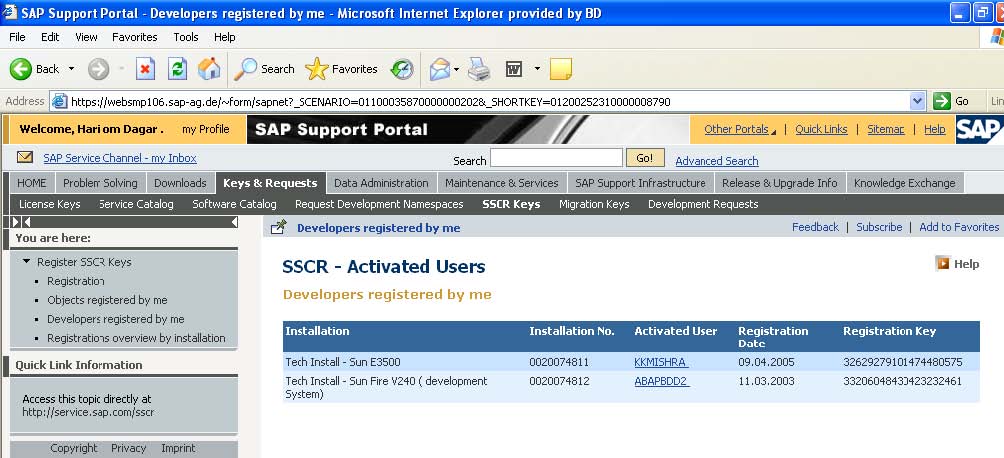Click the Help play icon button

pos(943,263)
